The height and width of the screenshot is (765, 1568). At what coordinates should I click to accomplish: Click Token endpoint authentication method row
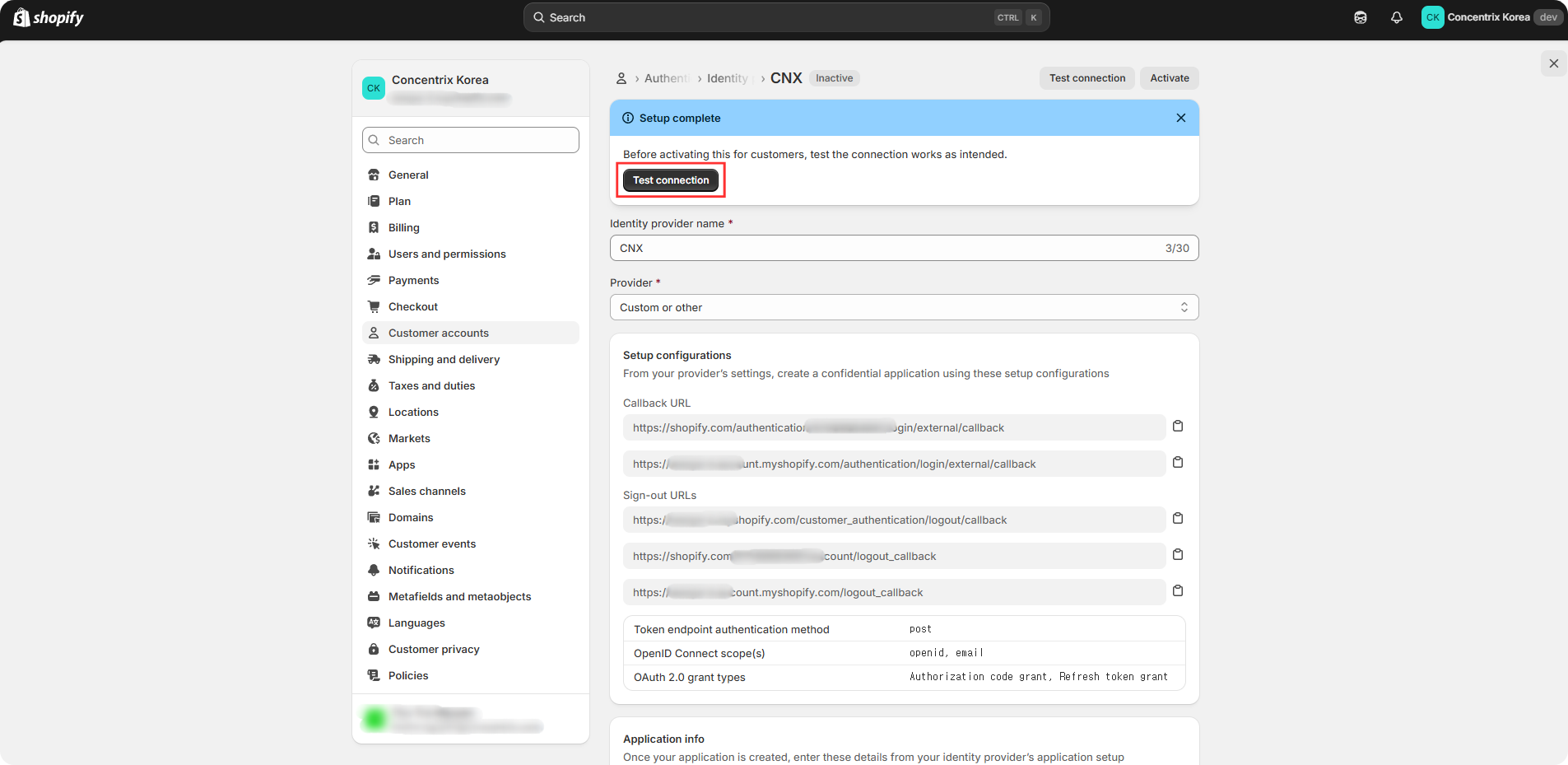(x=904, y=629)
